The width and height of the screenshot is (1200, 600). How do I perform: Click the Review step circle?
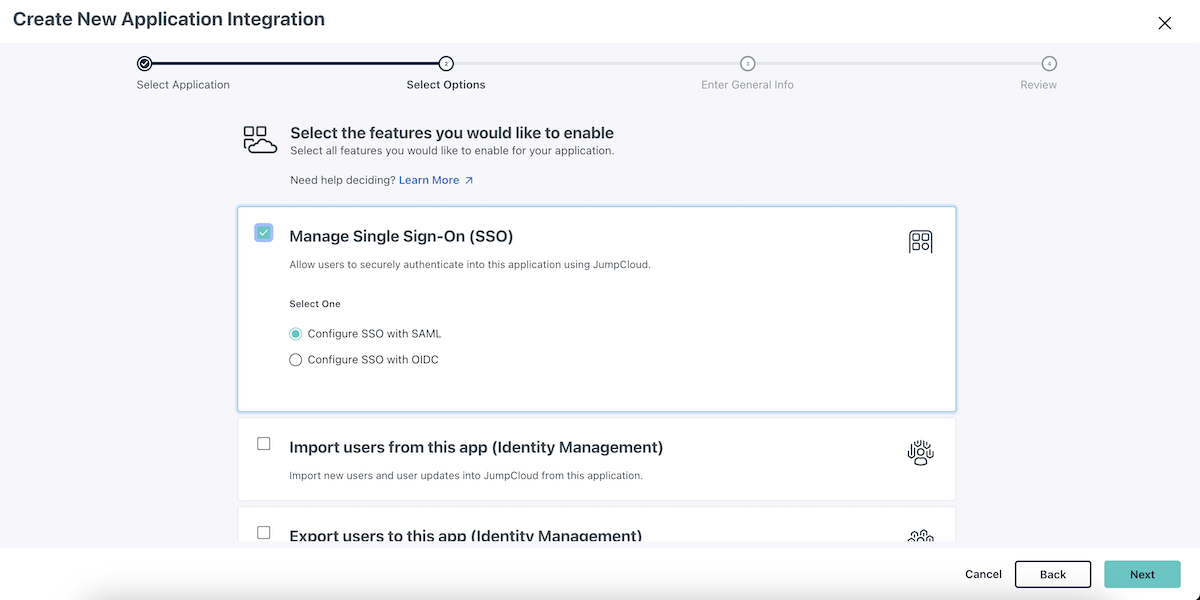click(x=1048, y=63)
